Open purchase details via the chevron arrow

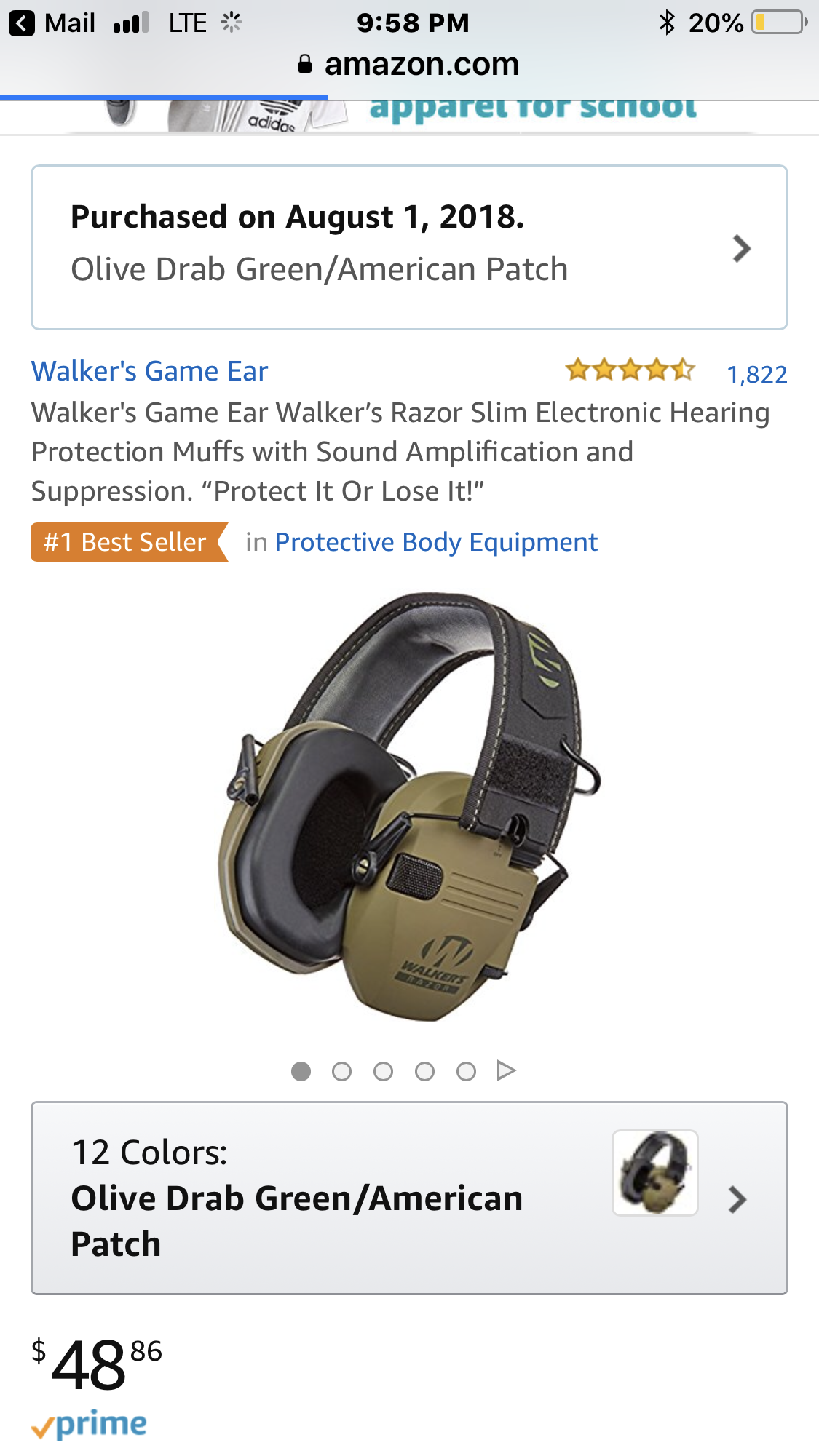pyautogui.click(x=741, y=248)
